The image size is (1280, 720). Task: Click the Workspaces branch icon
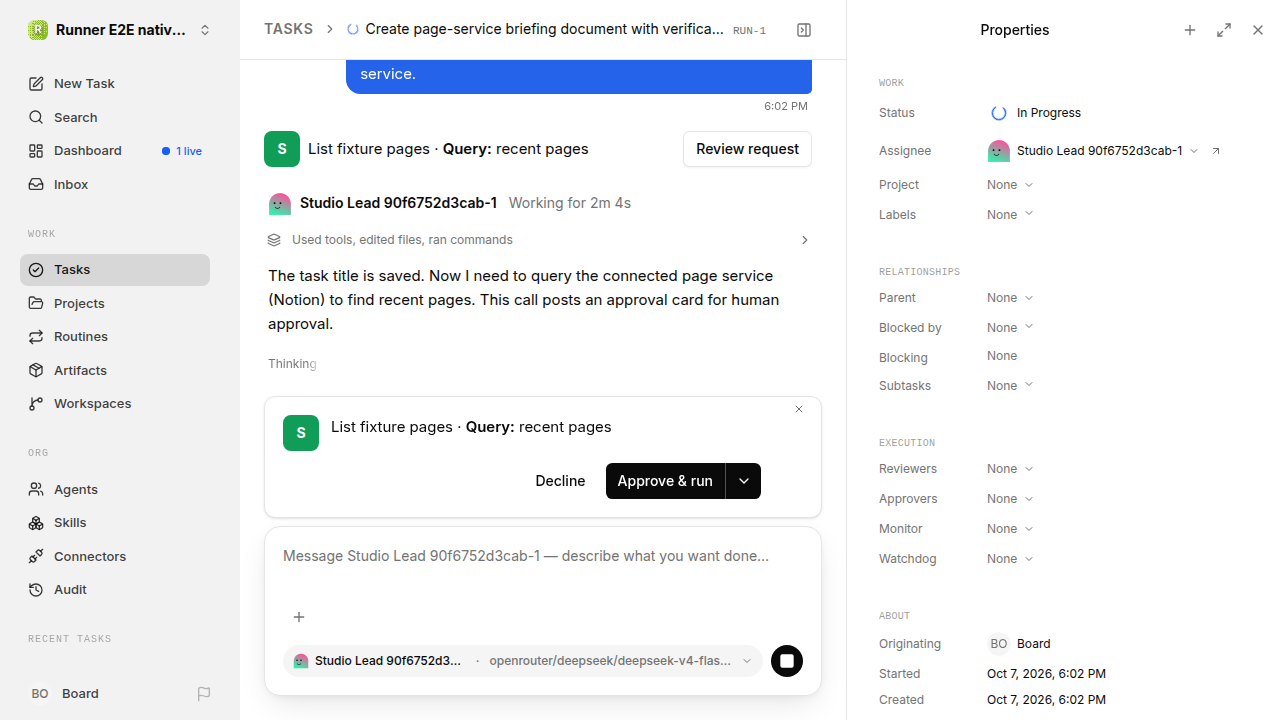[x=36, y=404]
